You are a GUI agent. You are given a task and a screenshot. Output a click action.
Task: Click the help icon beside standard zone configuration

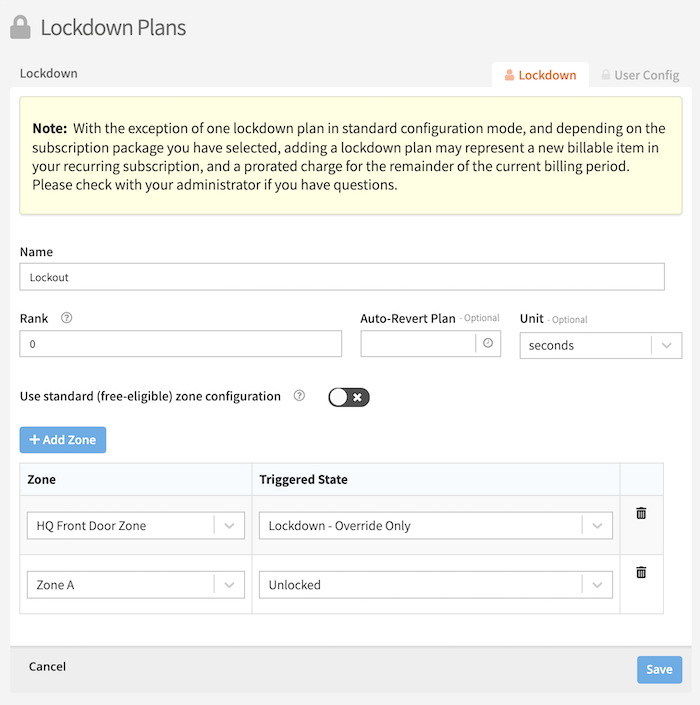tap(299, 396)
